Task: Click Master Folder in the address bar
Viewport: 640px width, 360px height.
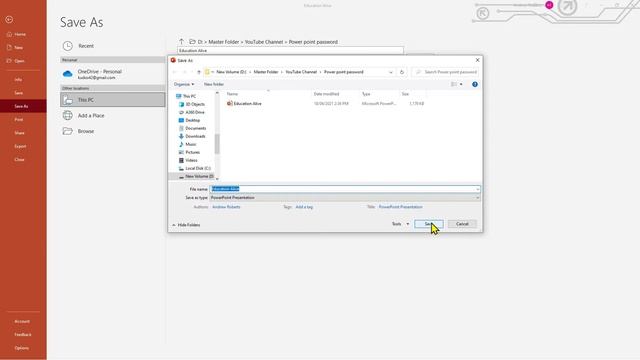Action: 266,72
